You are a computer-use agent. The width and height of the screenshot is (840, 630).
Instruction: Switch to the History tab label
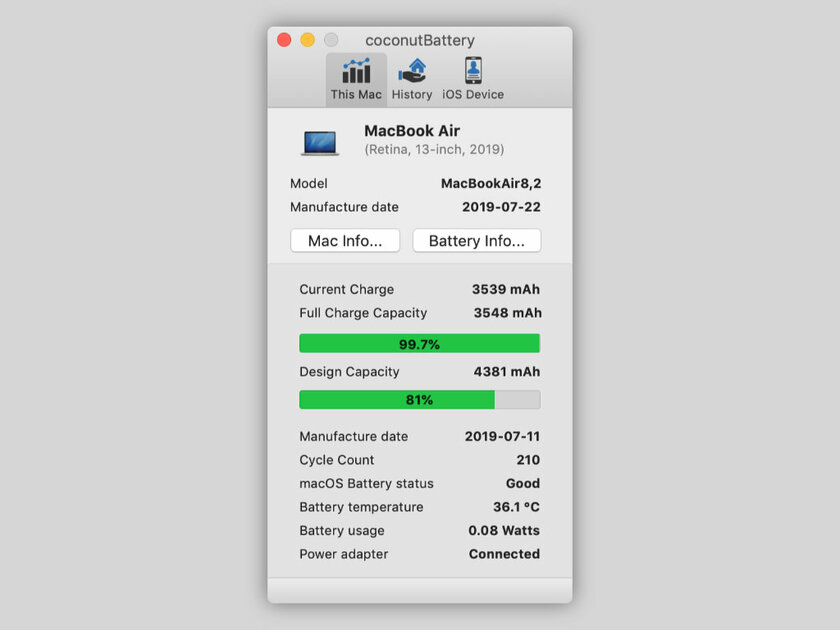(412, 94)
